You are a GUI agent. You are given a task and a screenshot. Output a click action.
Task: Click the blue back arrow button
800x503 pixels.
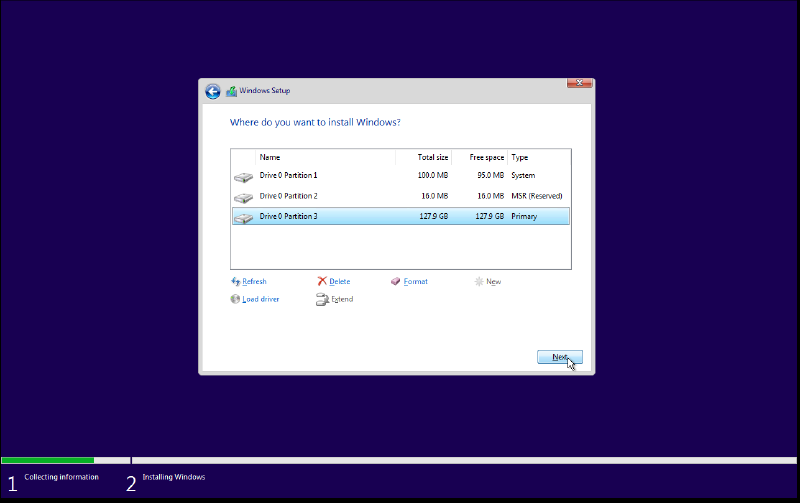pos(213,91)
